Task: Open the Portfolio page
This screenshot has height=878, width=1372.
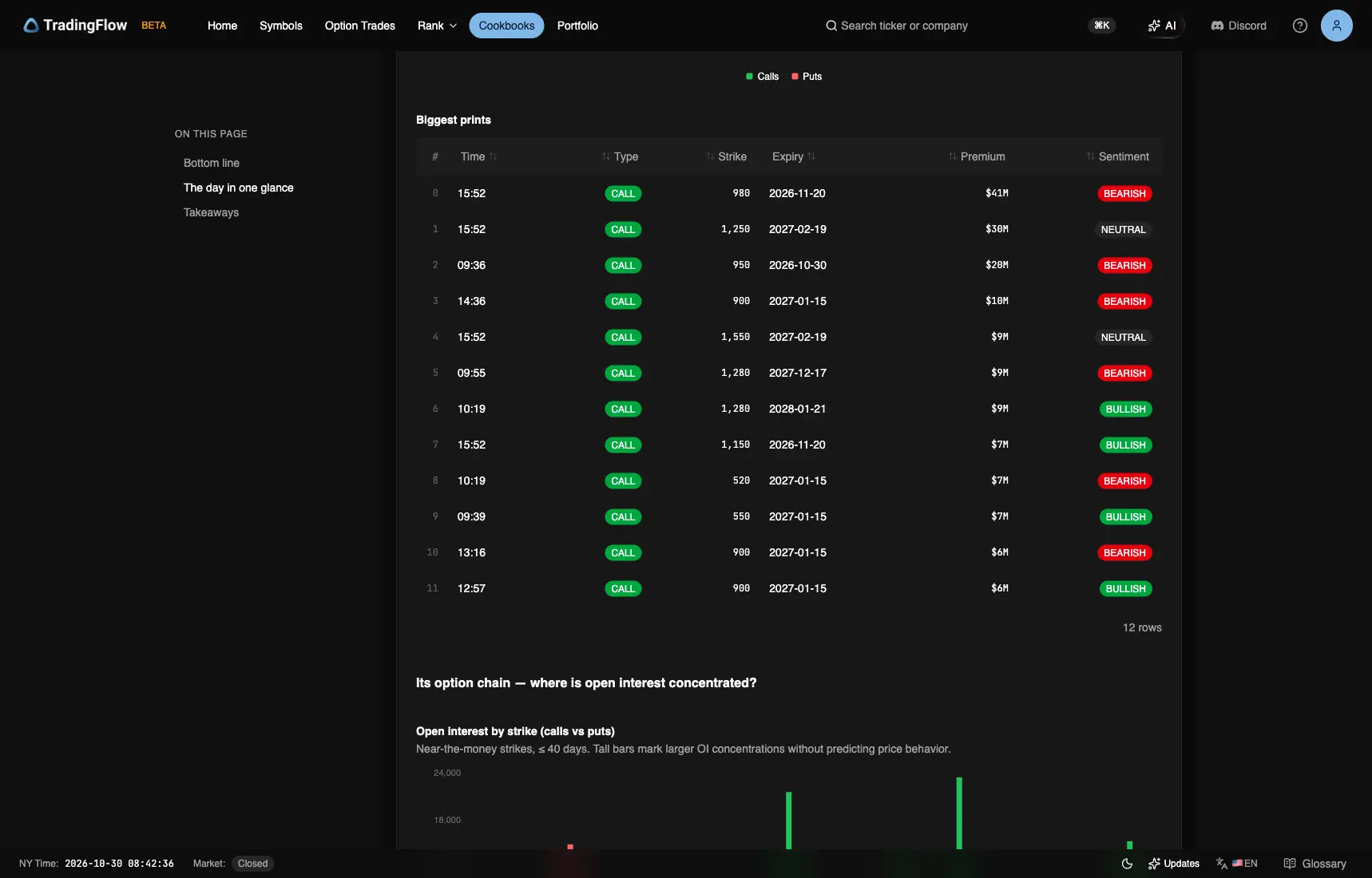Action: pyautogui.click(x=577, y=26)
